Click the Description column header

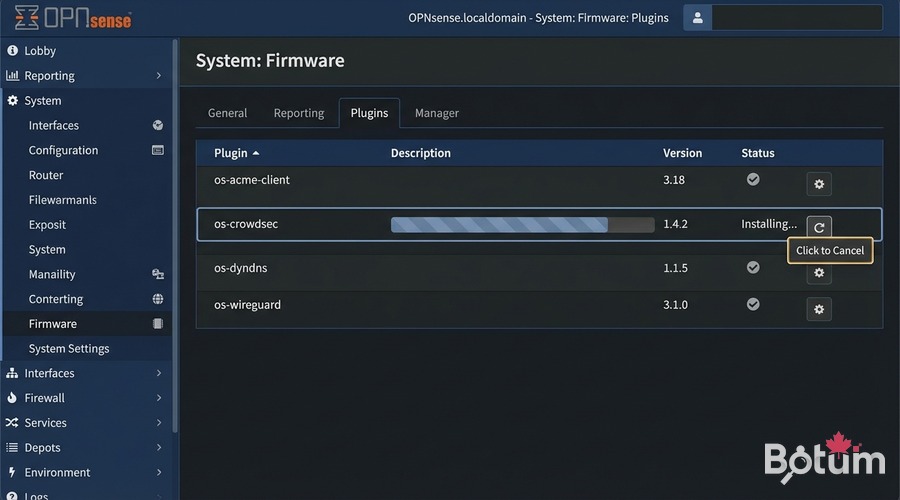point(421,153)
